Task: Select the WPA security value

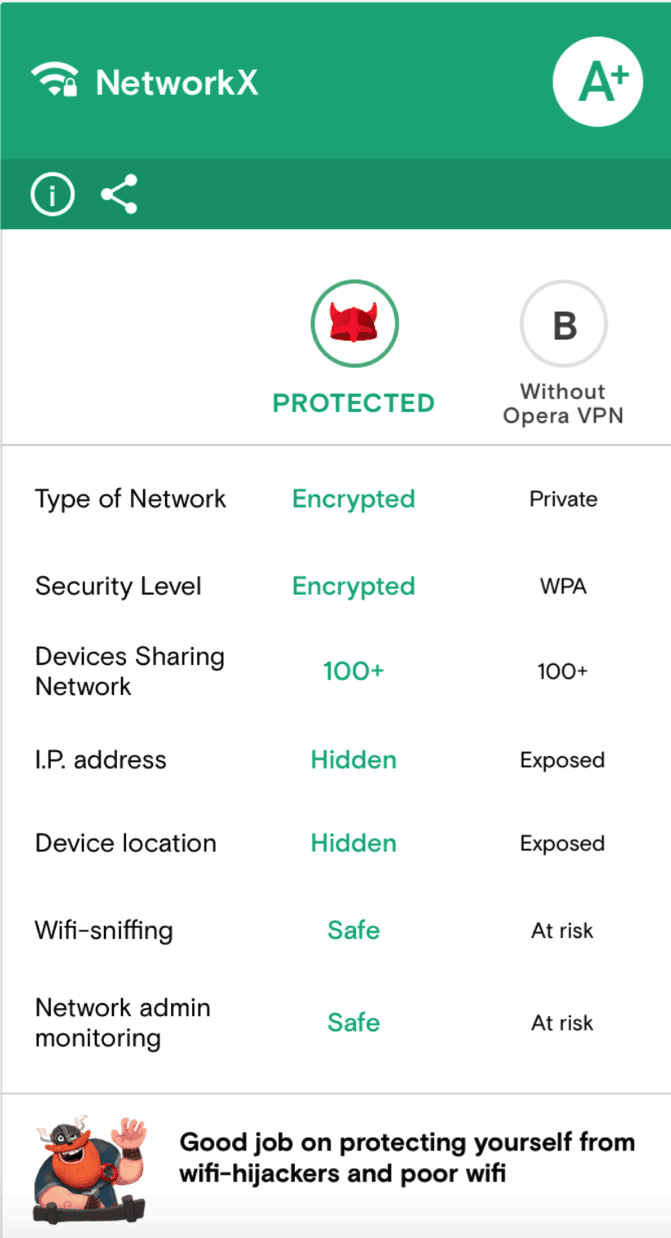Action: [x=563, y=586]
